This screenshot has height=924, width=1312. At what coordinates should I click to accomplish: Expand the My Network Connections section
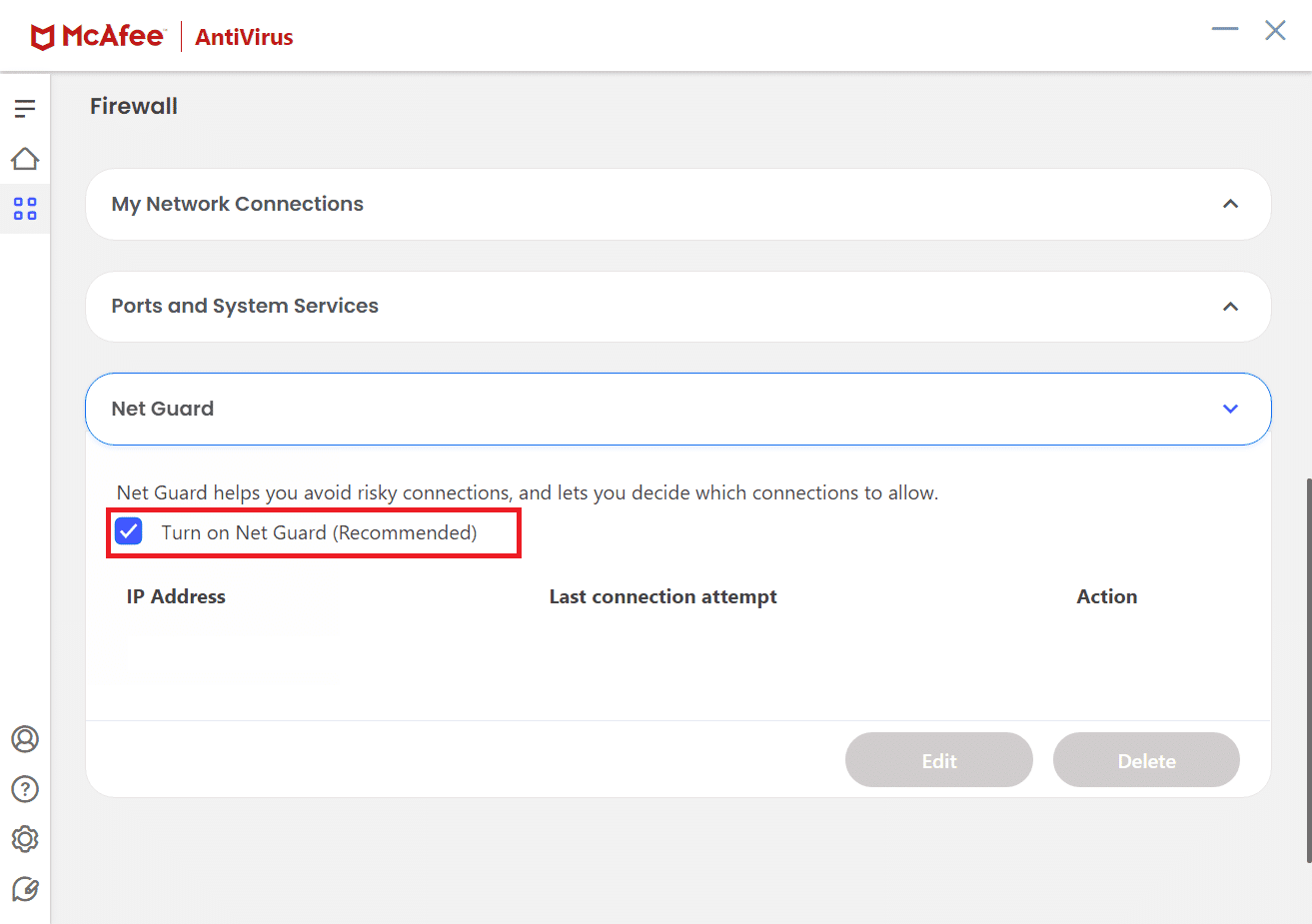click(1231, 203)
